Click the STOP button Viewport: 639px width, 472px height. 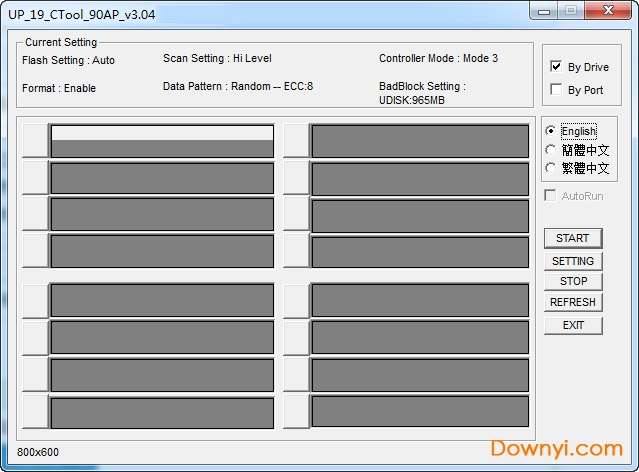tap(573, 282)
